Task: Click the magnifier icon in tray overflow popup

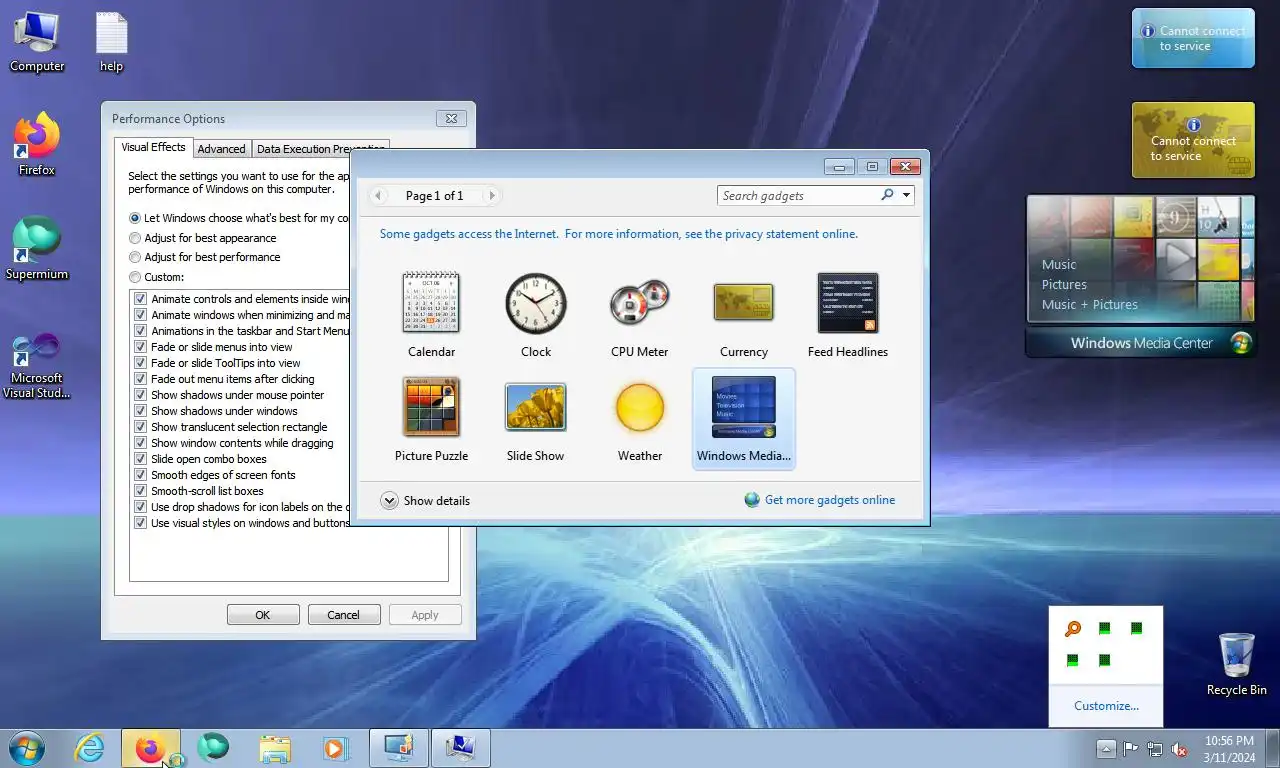Action: [1072, 629]
